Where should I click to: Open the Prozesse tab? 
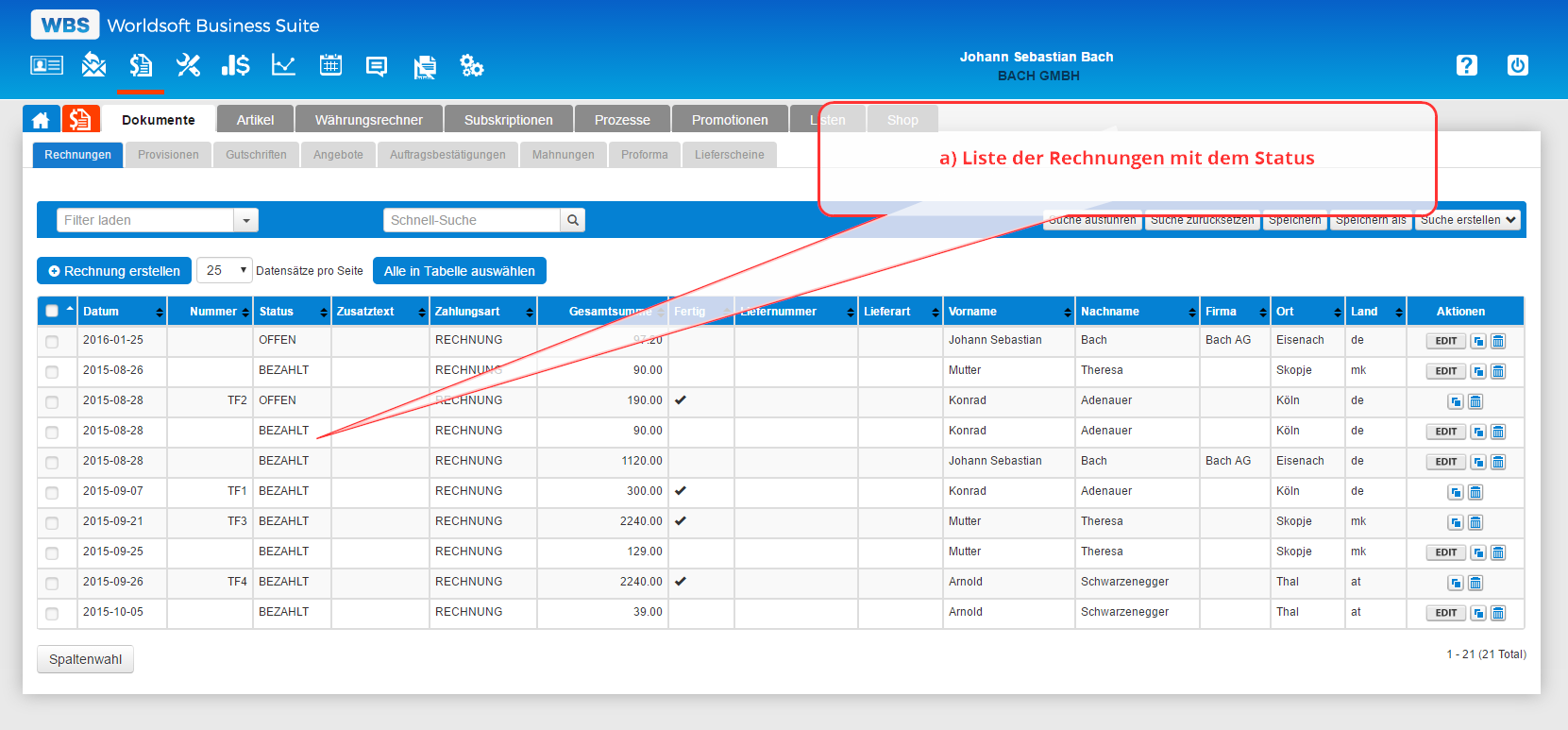pos(622,120)
